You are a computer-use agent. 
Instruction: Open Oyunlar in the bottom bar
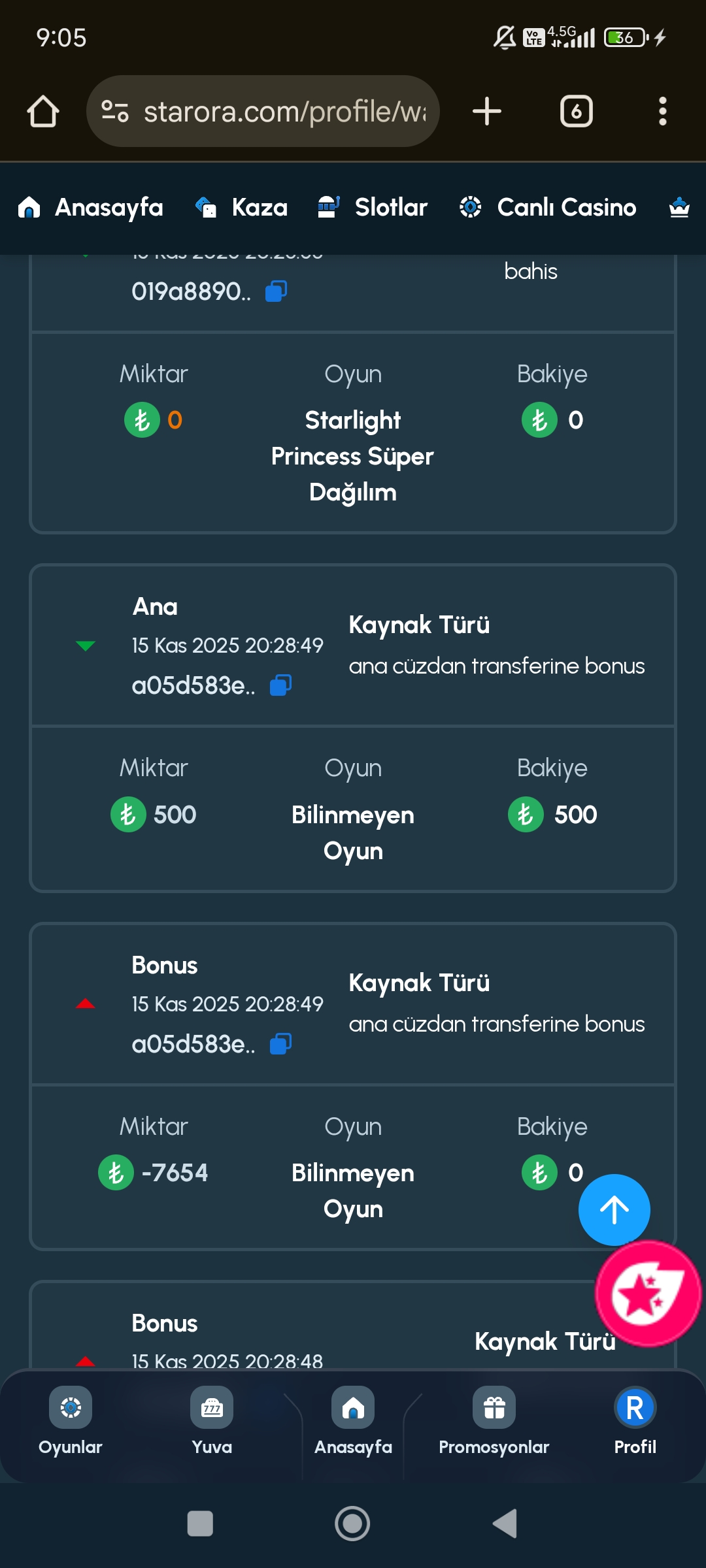(x=71, y=1422)
